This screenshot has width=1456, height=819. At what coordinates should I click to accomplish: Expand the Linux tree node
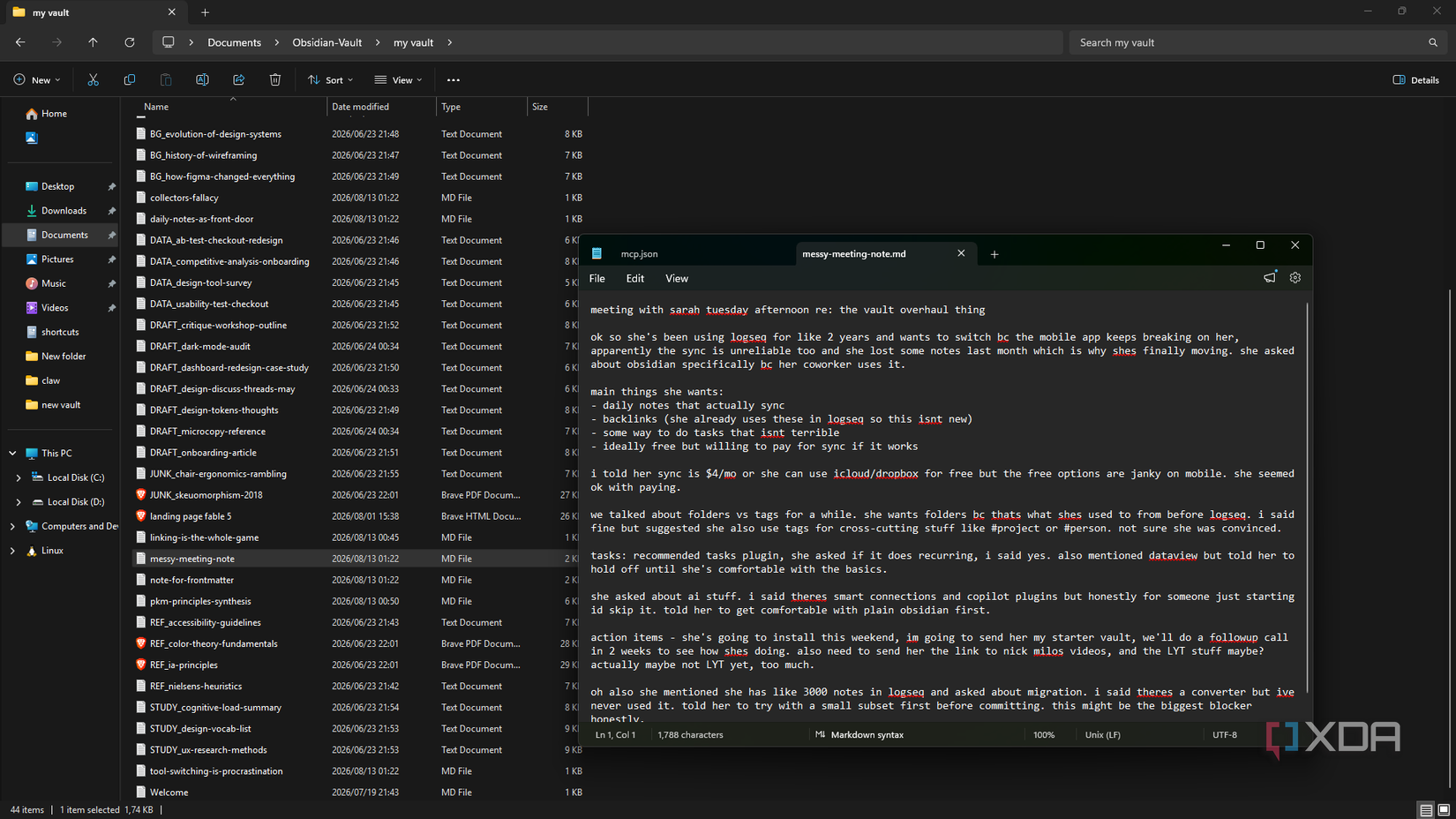point(12,551)
